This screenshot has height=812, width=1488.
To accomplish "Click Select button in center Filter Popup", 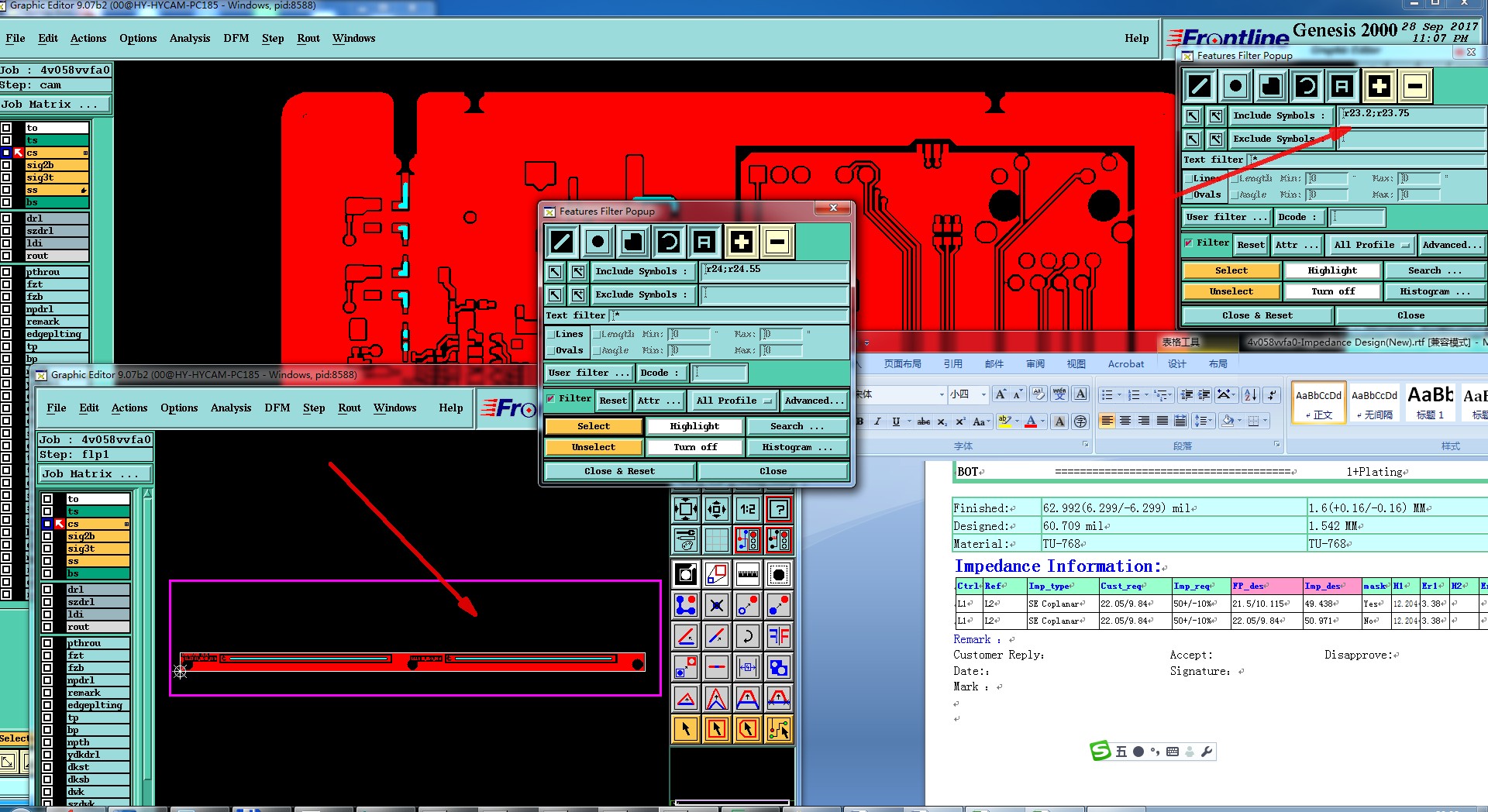I will (x=594, y=426).
